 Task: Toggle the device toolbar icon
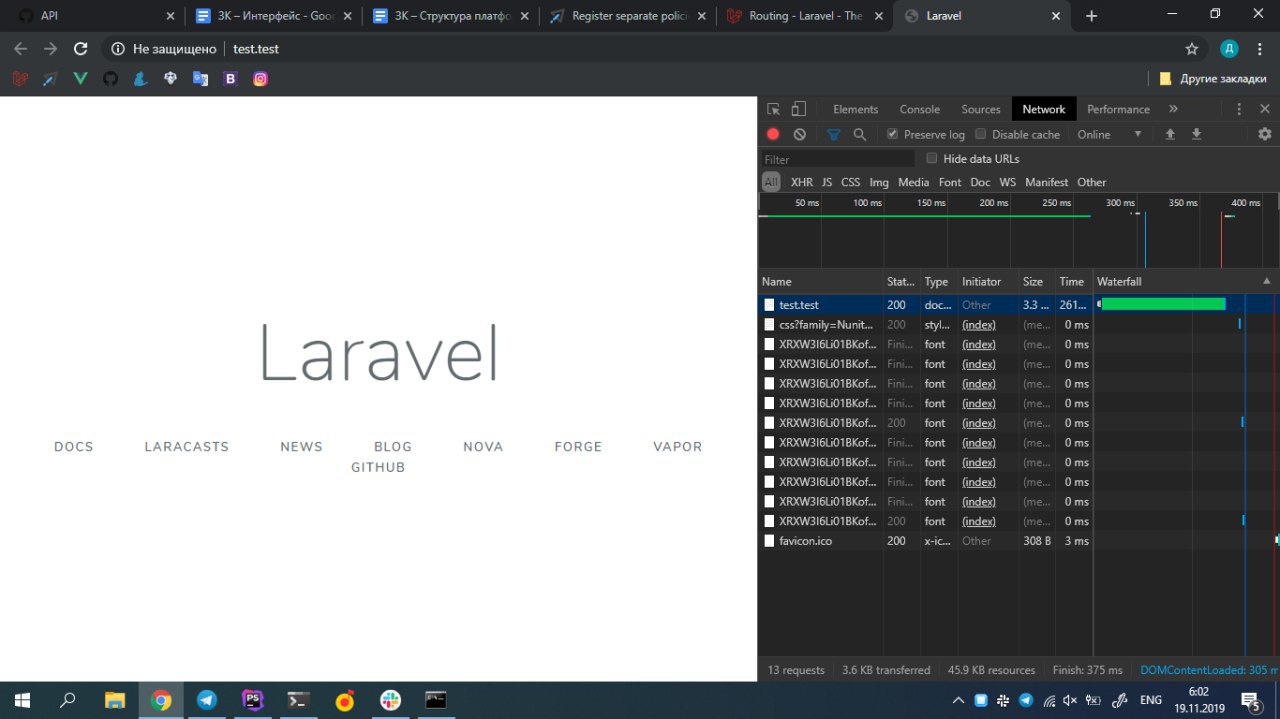[x=798, y=109]
